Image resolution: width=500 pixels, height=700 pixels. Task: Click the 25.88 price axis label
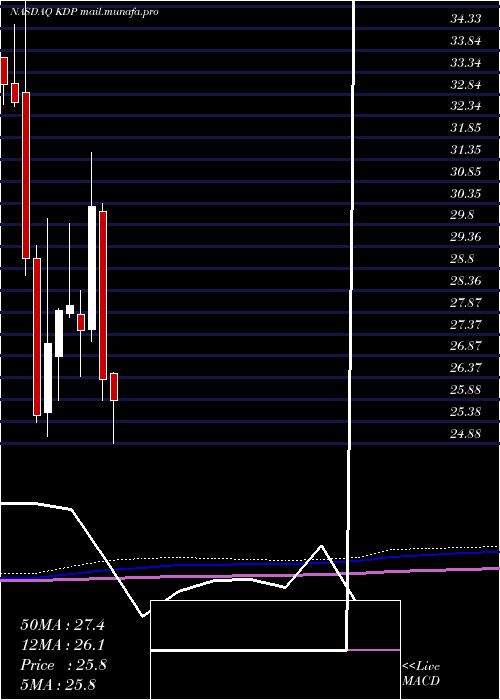click(x=466, y=389)
